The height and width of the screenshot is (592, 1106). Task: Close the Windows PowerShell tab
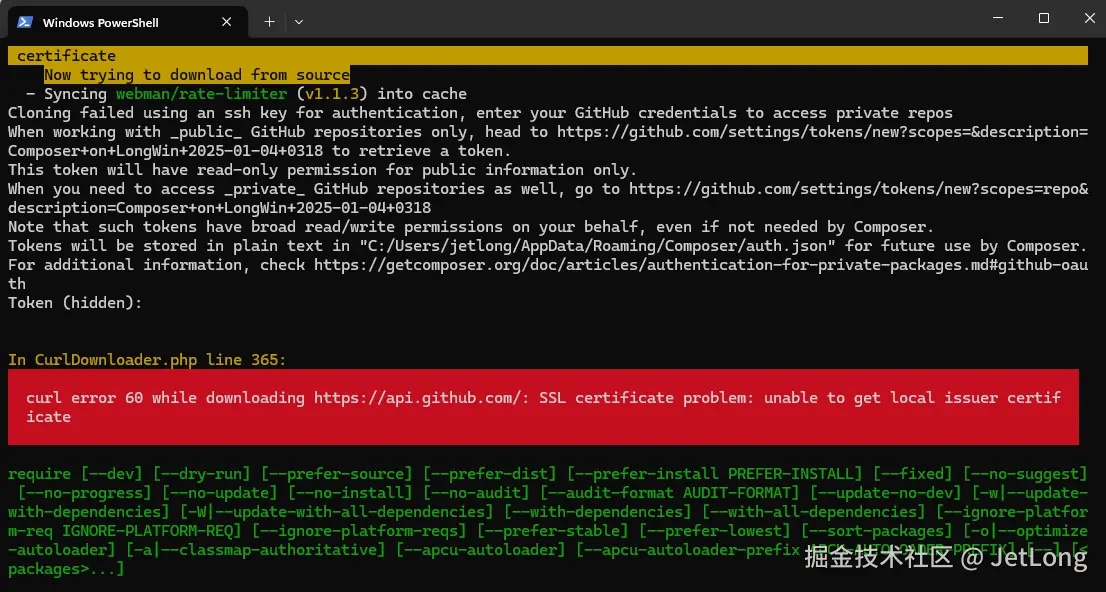pyautogui.click(x=226, y=22)
